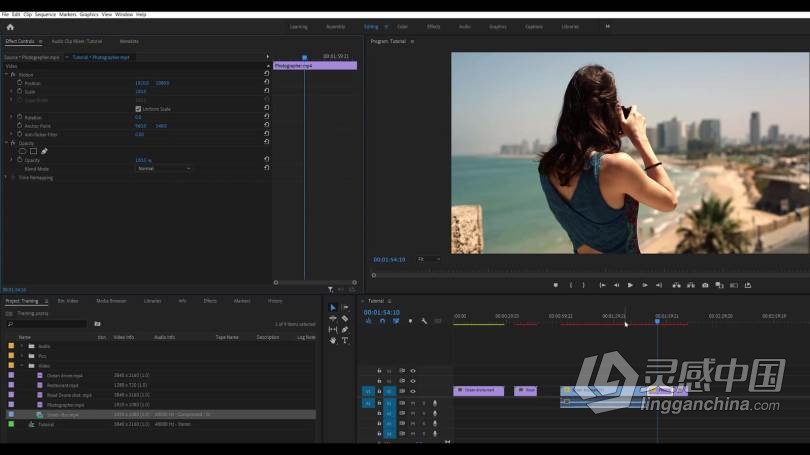810x455 pixels.
Task: Toggle insert sequences as nests
Action: point(368,321)
